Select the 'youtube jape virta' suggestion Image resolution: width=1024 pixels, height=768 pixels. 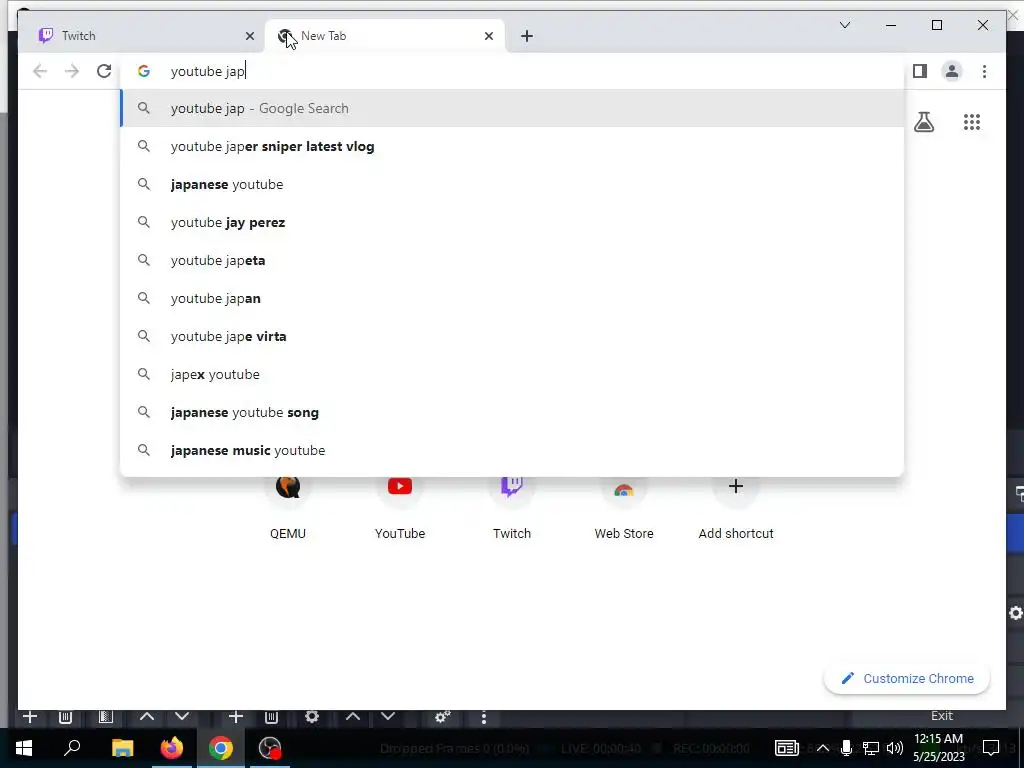(x=512, y=336)
